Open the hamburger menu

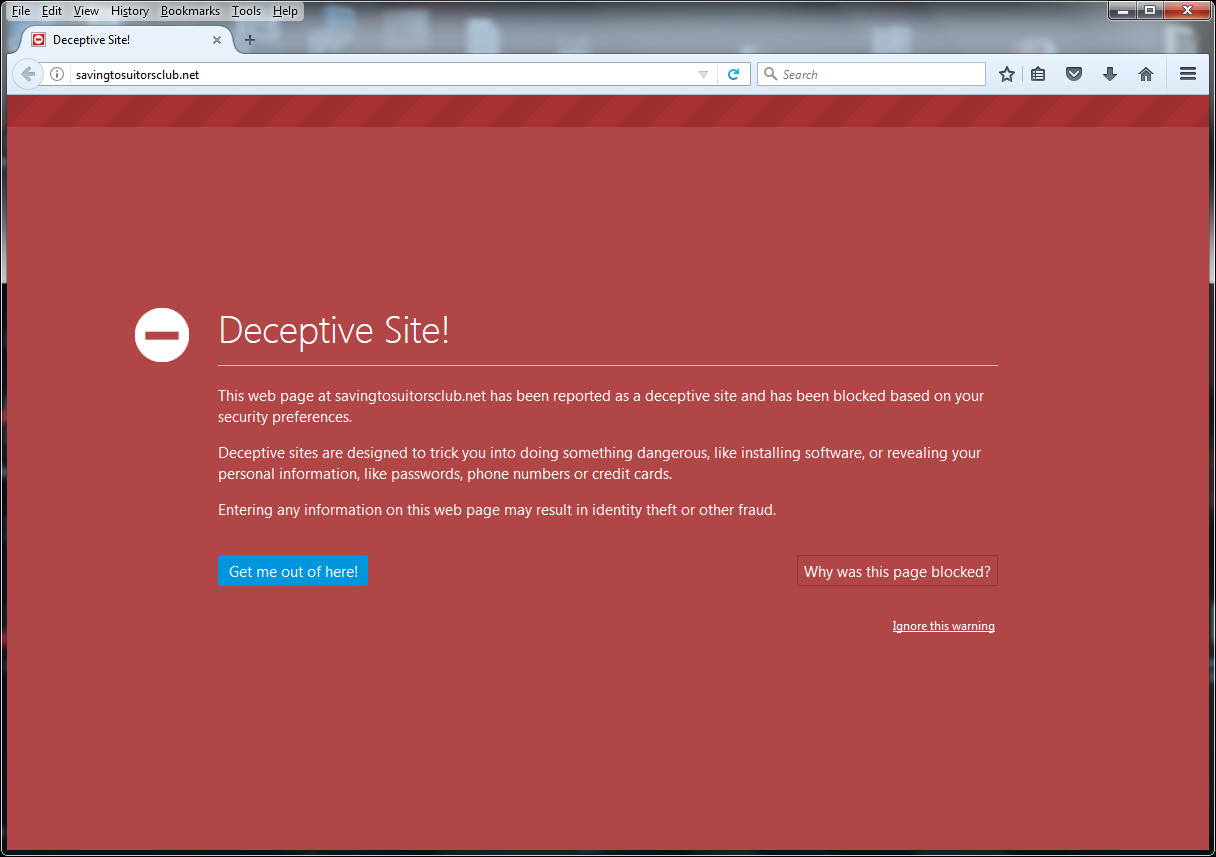pos(1188,74)
